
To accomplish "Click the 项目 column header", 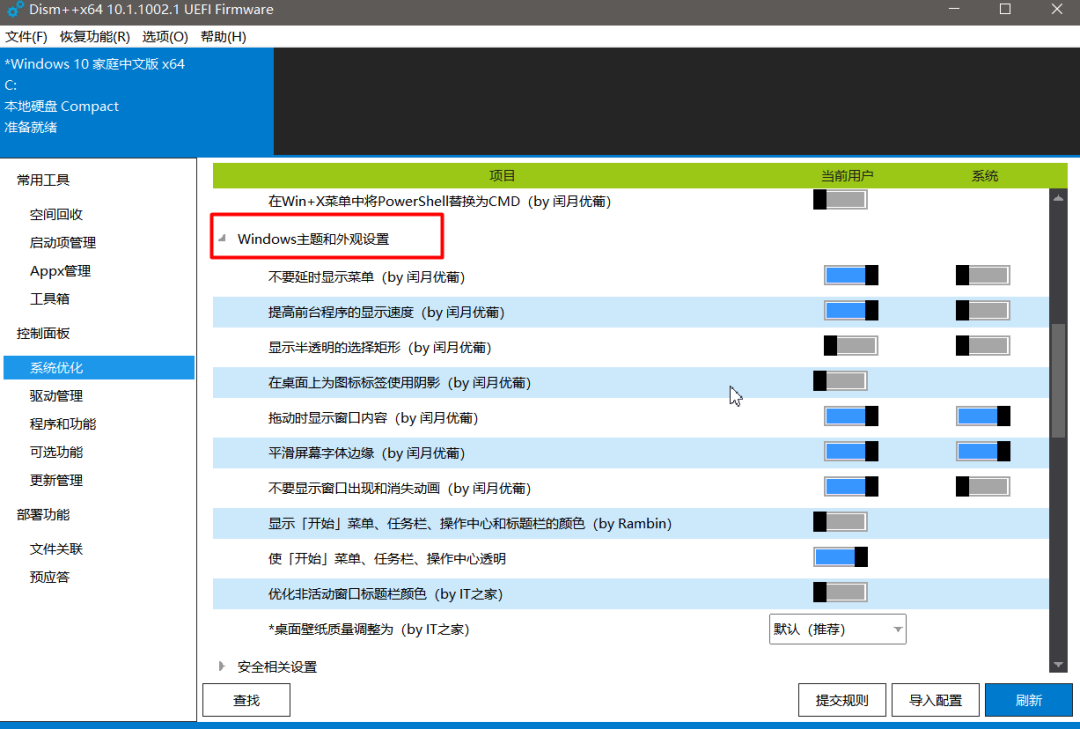I will 502,176.
